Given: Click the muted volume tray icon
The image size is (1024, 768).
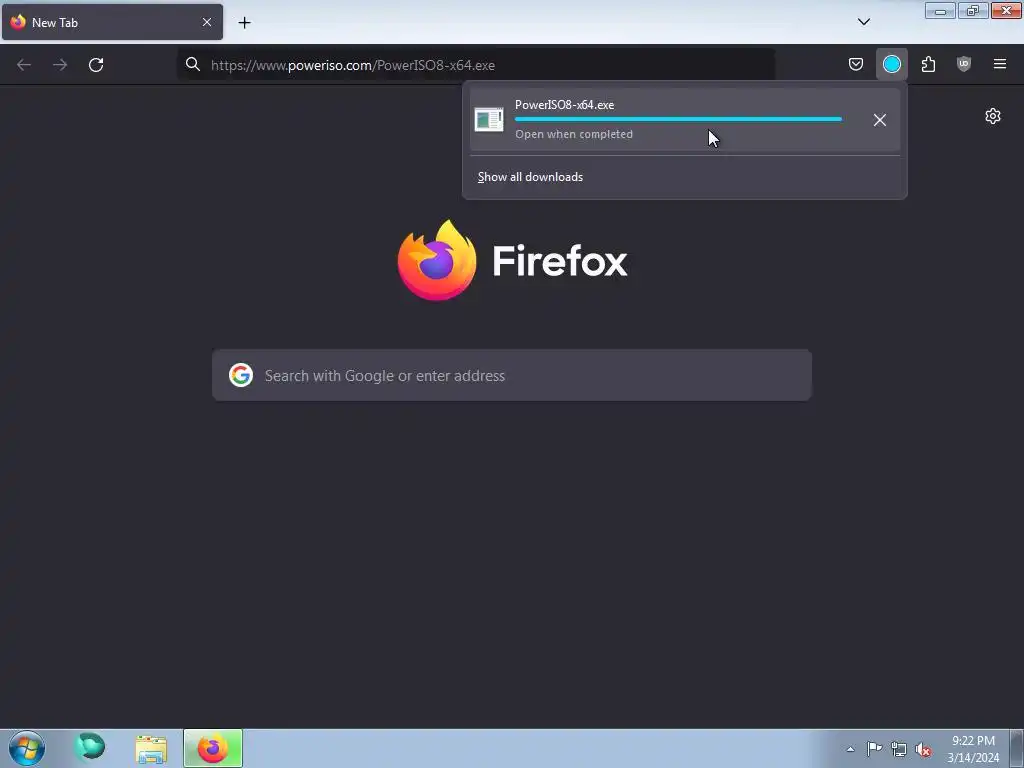Looking at the screenshot, I should 923,750.
